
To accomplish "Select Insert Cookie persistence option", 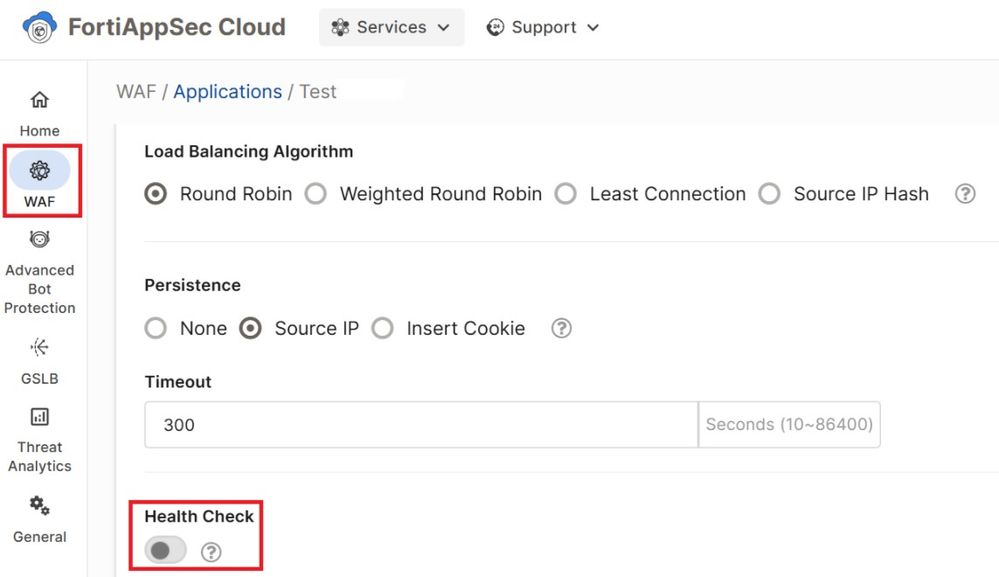I will pyautogui.click(x=383, y=328).
